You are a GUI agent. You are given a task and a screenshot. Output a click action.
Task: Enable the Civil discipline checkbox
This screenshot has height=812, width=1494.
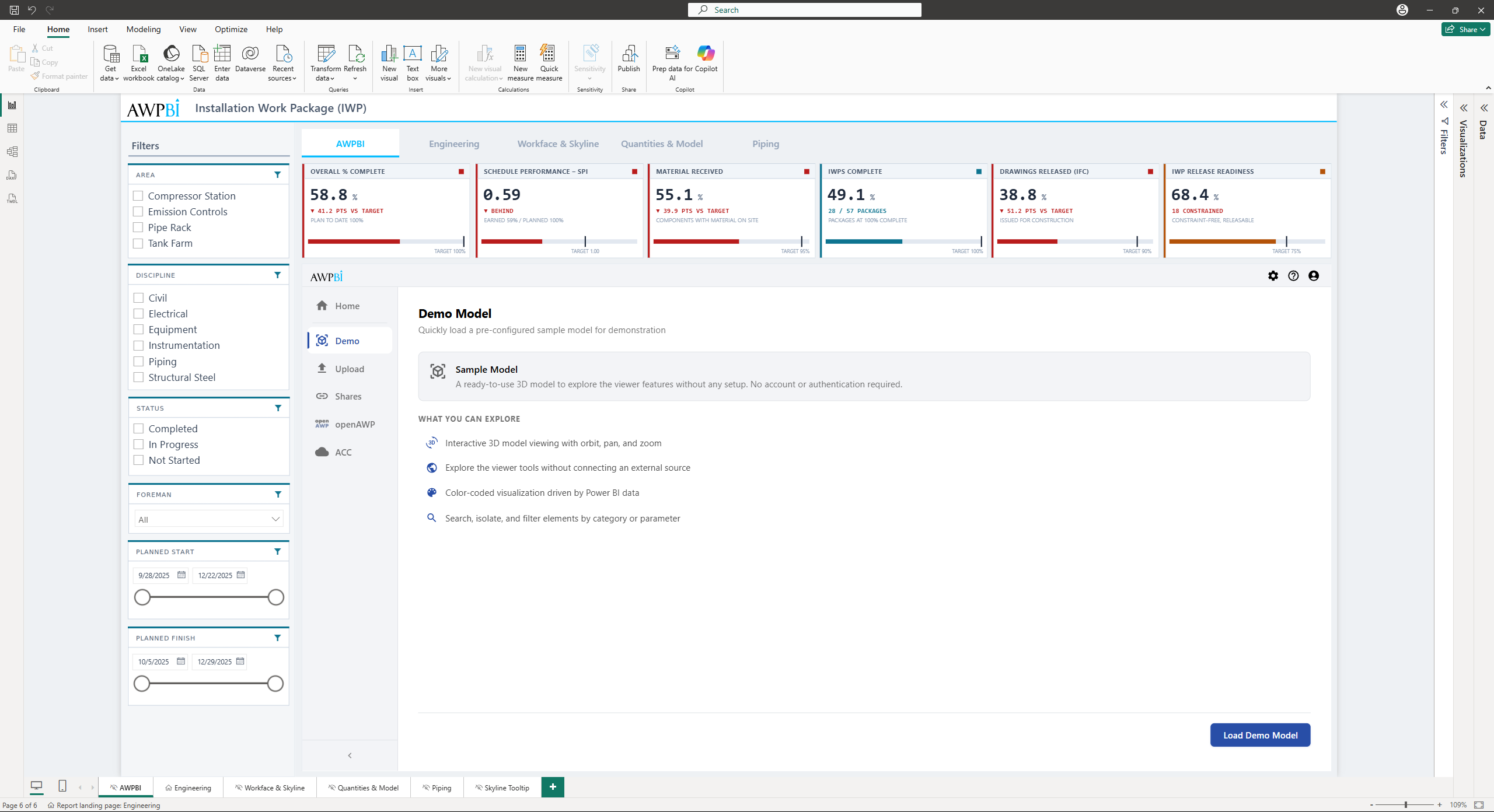click(x=139, y=298)
